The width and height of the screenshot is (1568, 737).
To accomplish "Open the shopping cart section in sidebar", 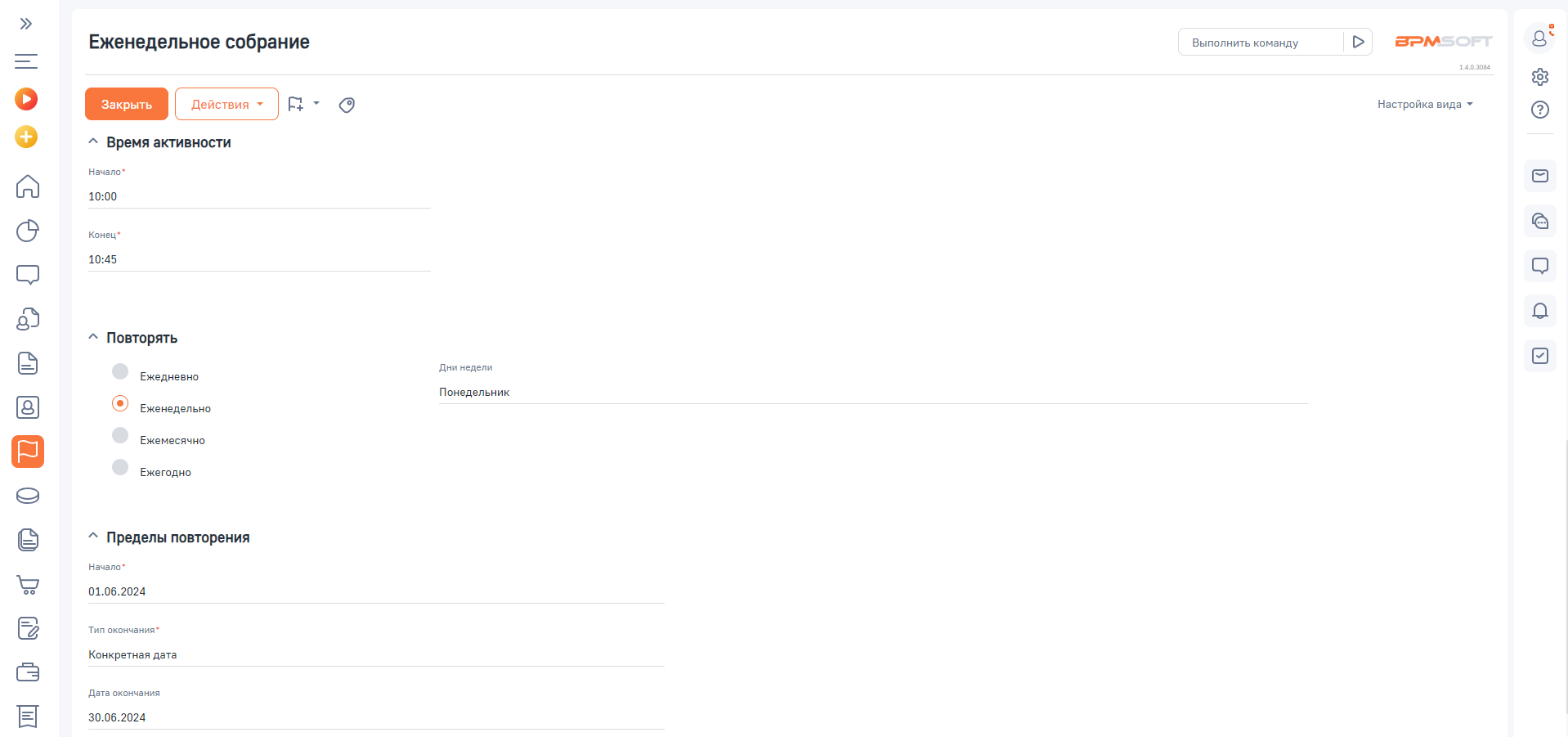I will click(28, 585).
